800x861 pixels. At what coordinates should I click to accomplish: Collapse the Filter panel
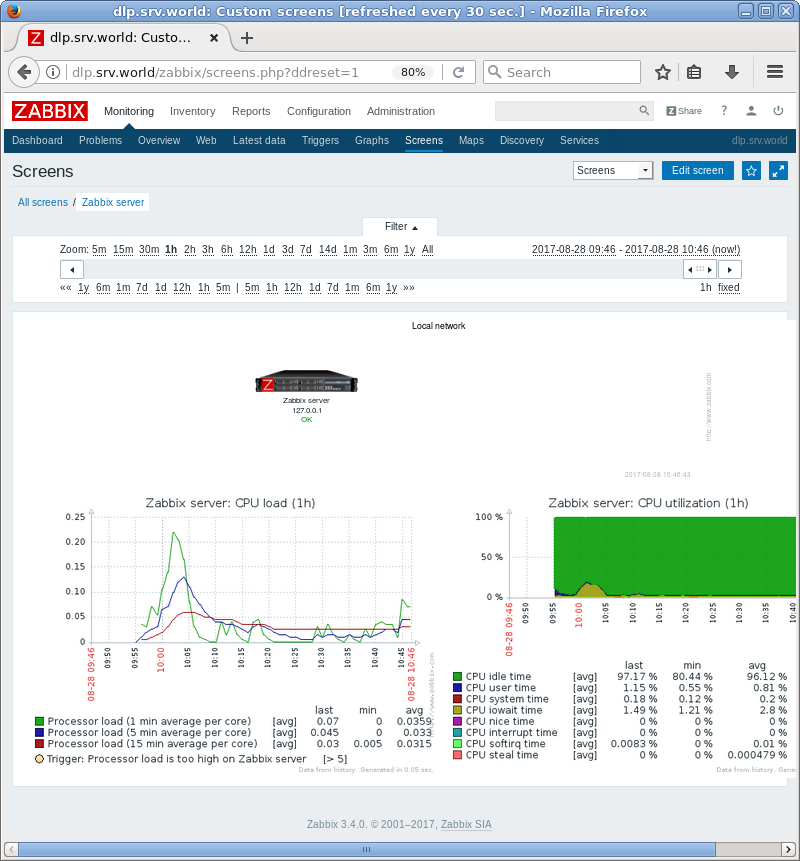400,227
